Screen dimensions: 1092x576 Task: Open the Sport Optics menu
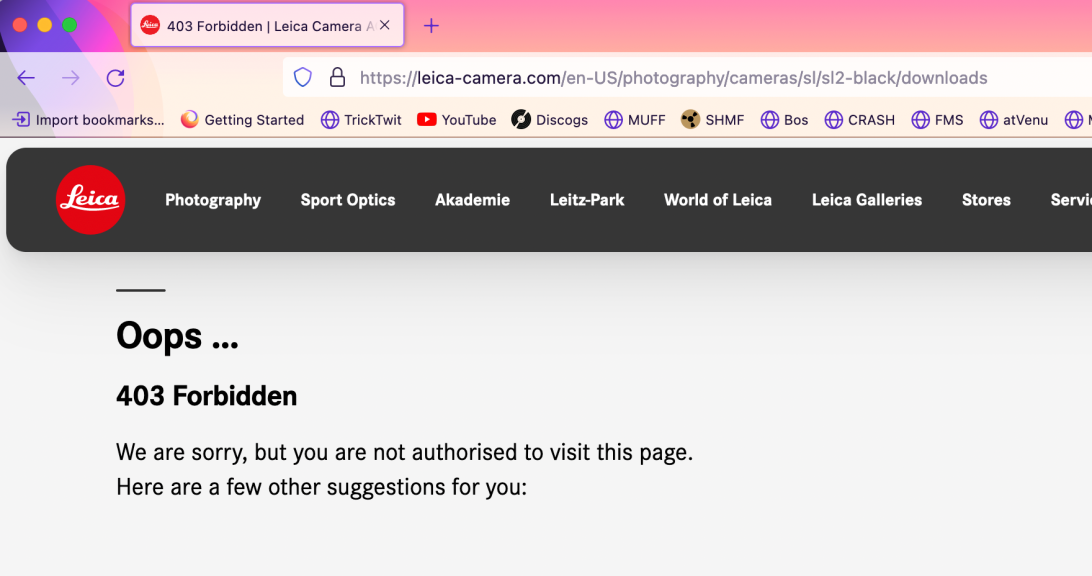(348, 200)
